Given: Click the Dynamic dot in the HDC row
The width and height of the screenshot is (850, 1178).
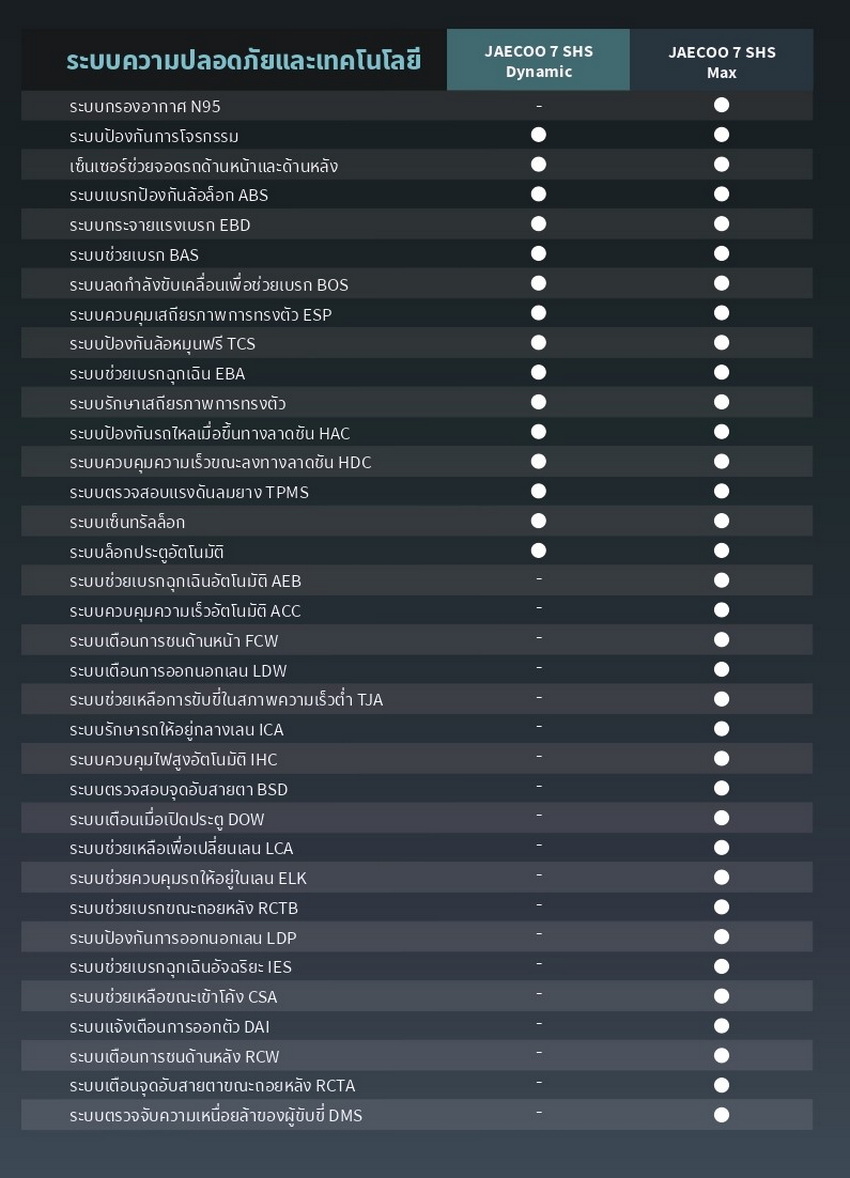Looking at the screenshot, I should pyautogui.click(x=538, y=461).
